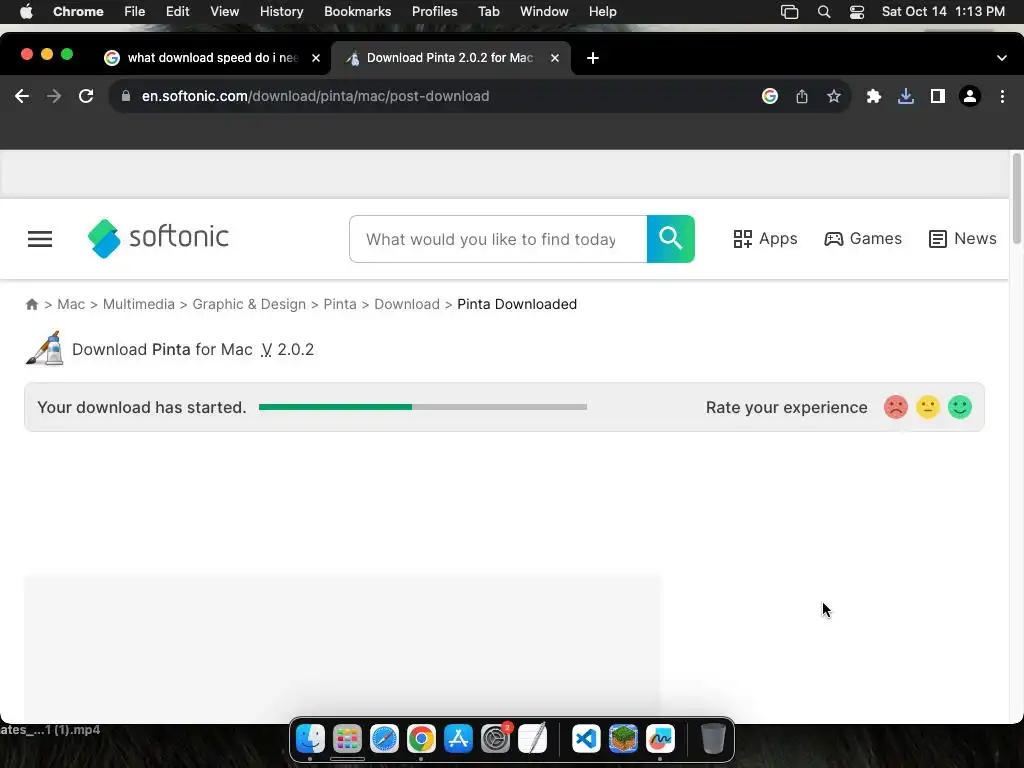Open the Bookmarks menu

point(357,12)
